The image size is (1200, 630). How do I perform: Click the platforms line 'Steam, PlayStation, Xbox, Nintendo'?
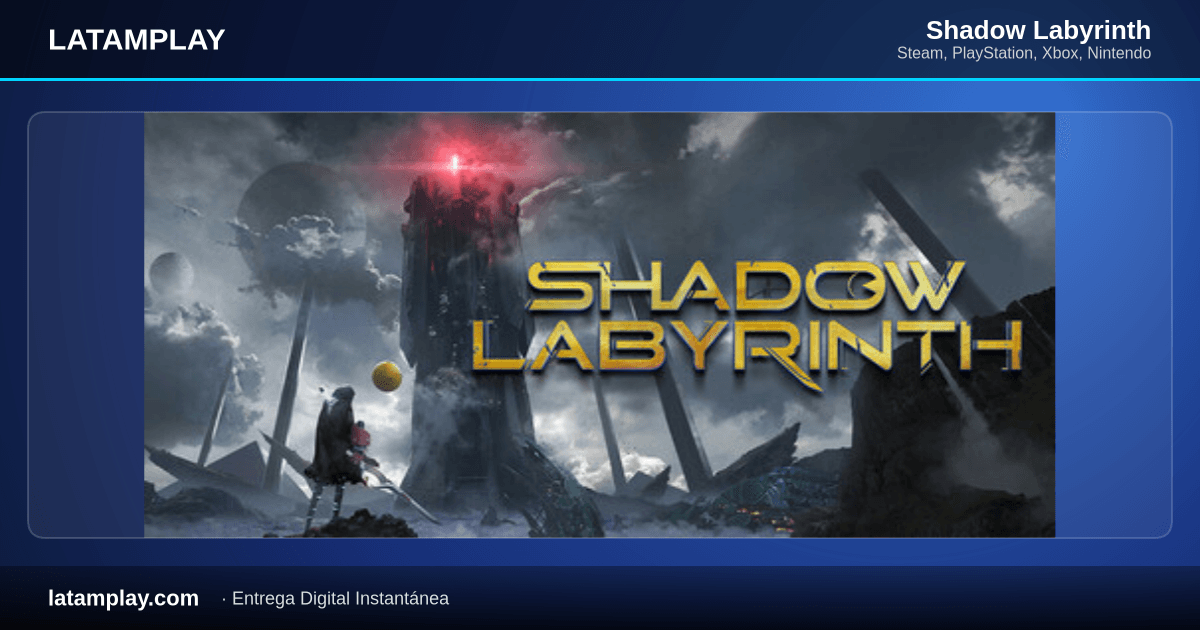tap(1024, 53)
